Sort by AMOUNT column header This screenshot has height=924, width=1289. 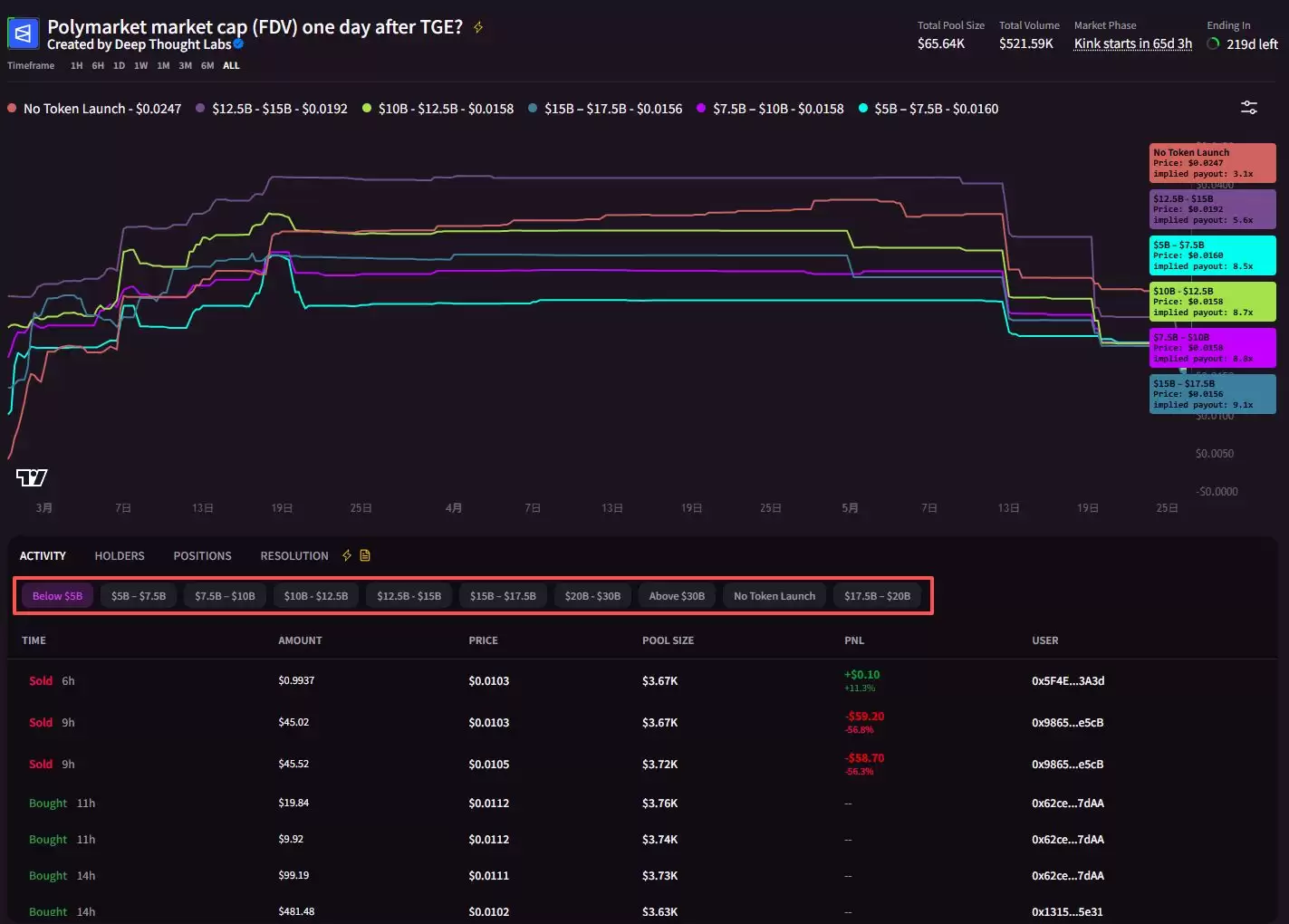point(300,640)
